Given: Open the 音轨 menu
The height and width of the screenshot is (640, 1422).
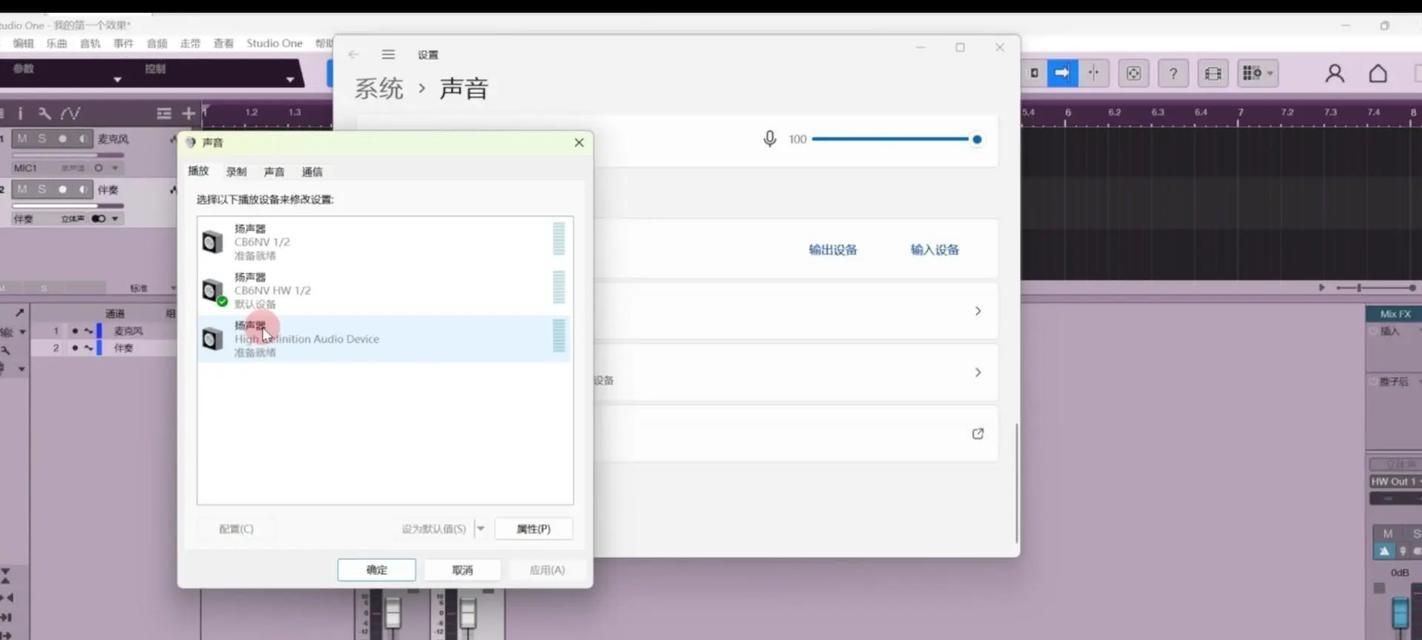Looking at the screenshot, I should pyautogui.click(x=90, y=44).
